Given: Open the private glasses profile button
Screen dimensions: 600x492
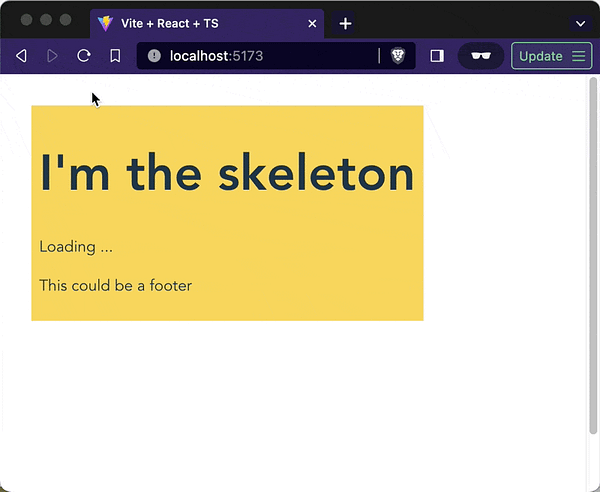Looking at the screenshot, I should pos(481,56).
